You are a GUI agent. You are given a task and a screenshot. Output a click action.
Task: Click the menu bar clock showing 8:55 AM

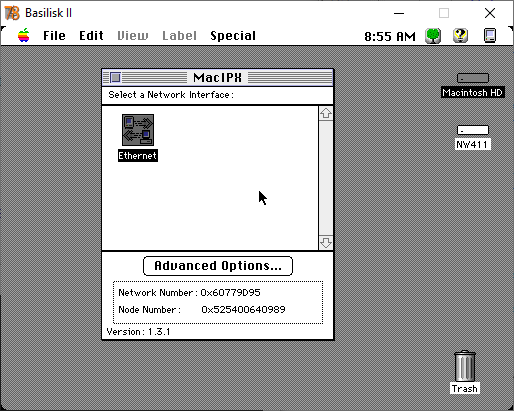390,36
